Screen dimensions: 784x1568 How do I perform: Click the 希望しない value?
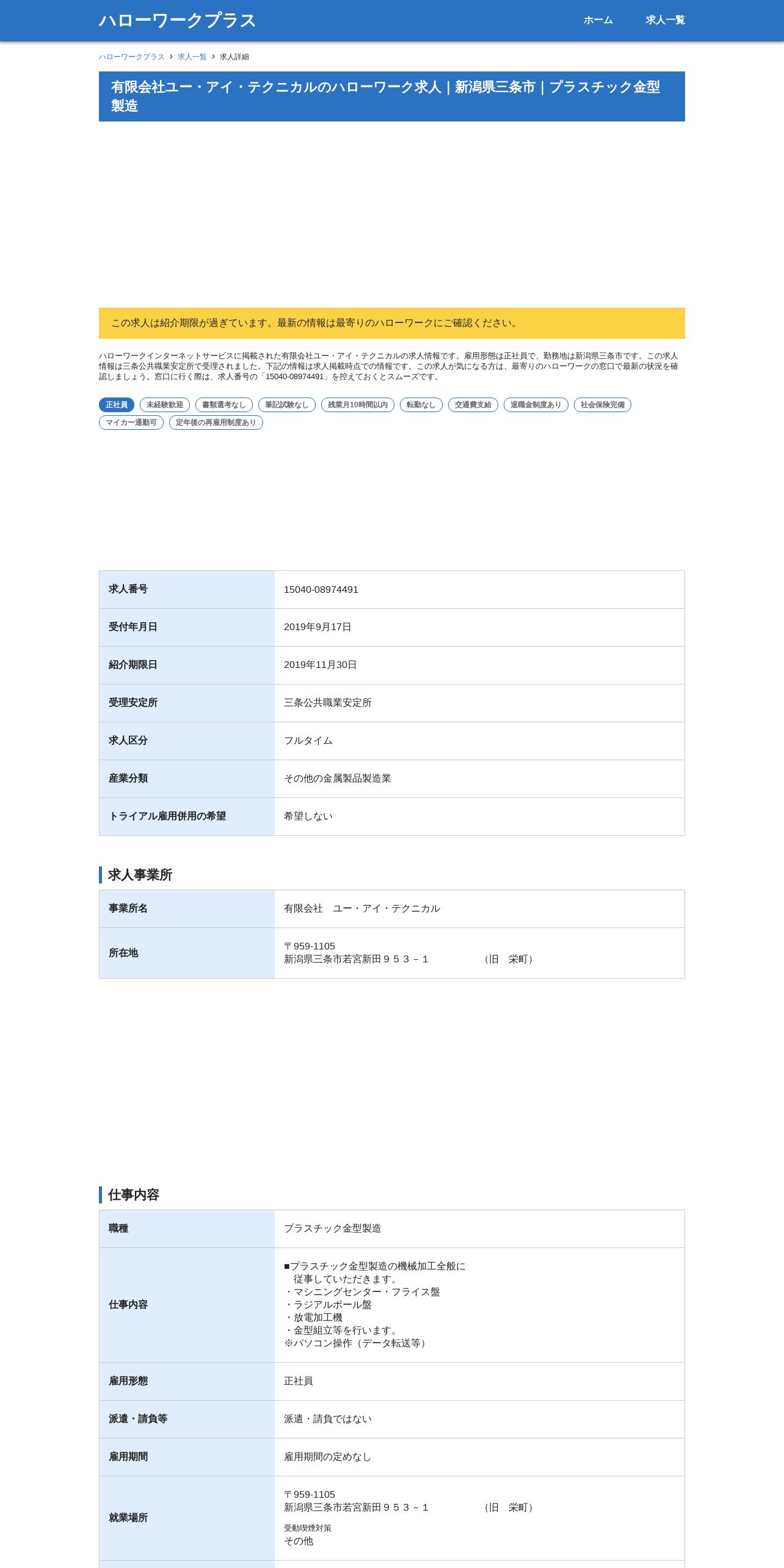click(308, 817)
